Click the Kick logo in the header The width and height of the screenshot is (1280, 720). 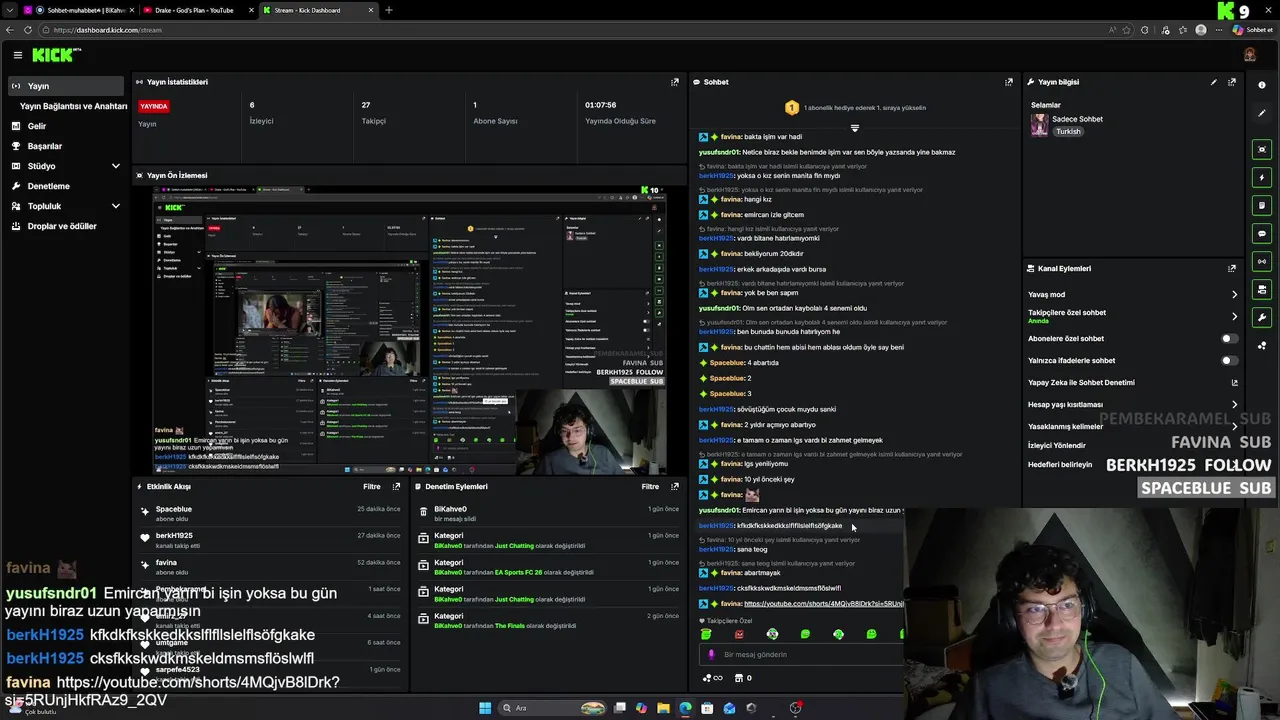click(54, 55)
